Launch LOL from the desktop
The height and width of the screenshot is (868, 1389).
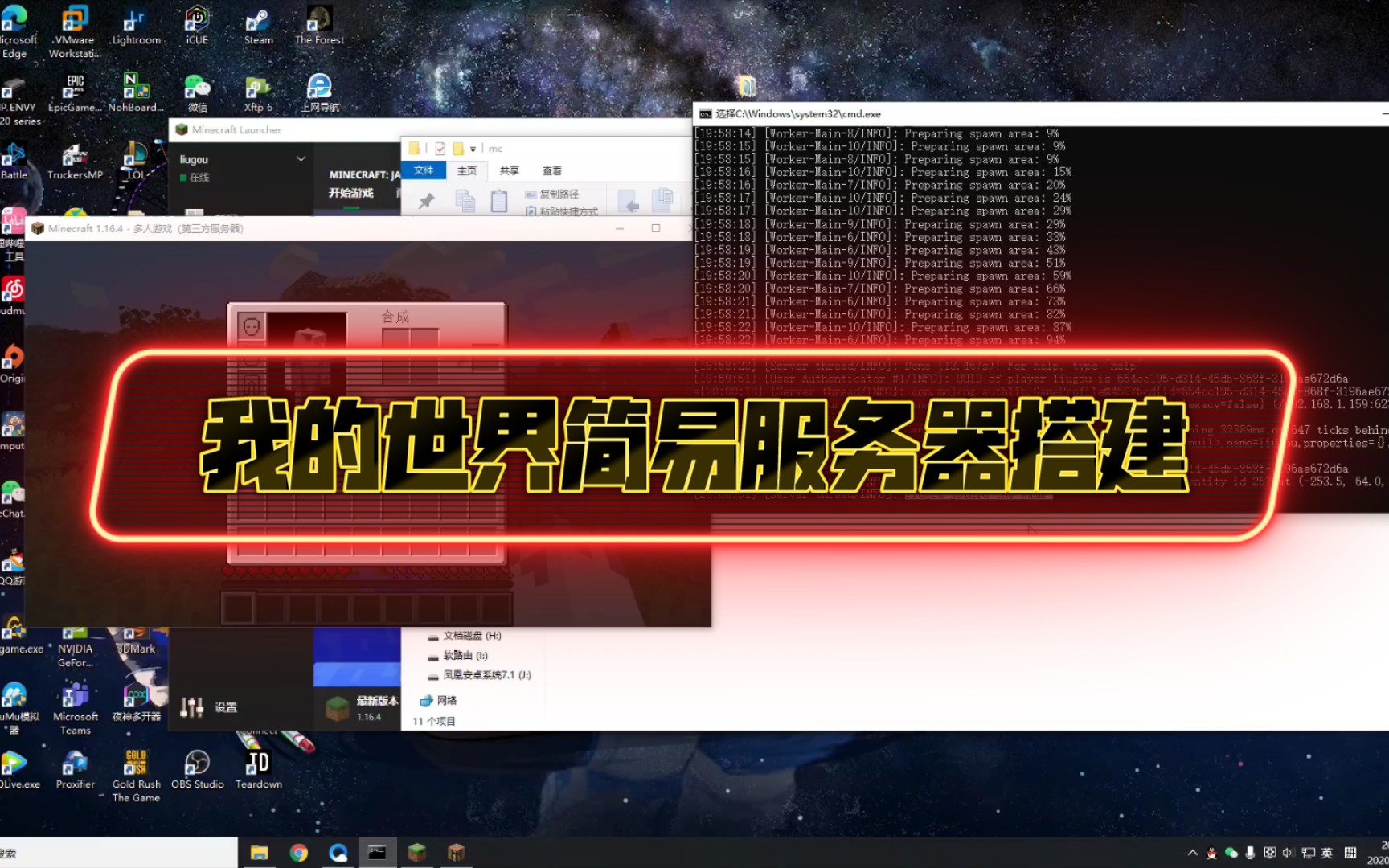click(x=136, y=161)
